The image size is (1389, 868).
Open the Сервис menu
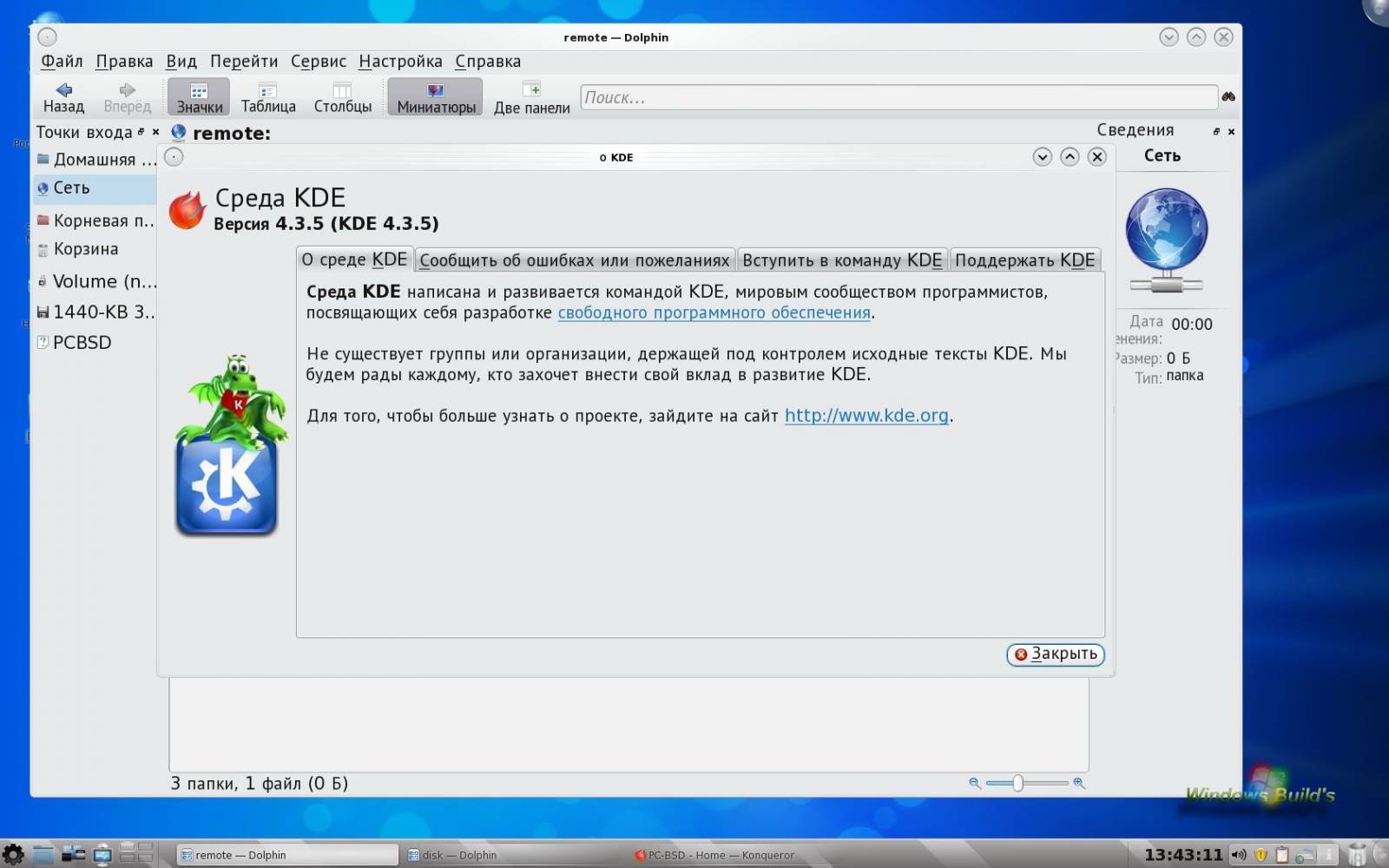[319, 61]
